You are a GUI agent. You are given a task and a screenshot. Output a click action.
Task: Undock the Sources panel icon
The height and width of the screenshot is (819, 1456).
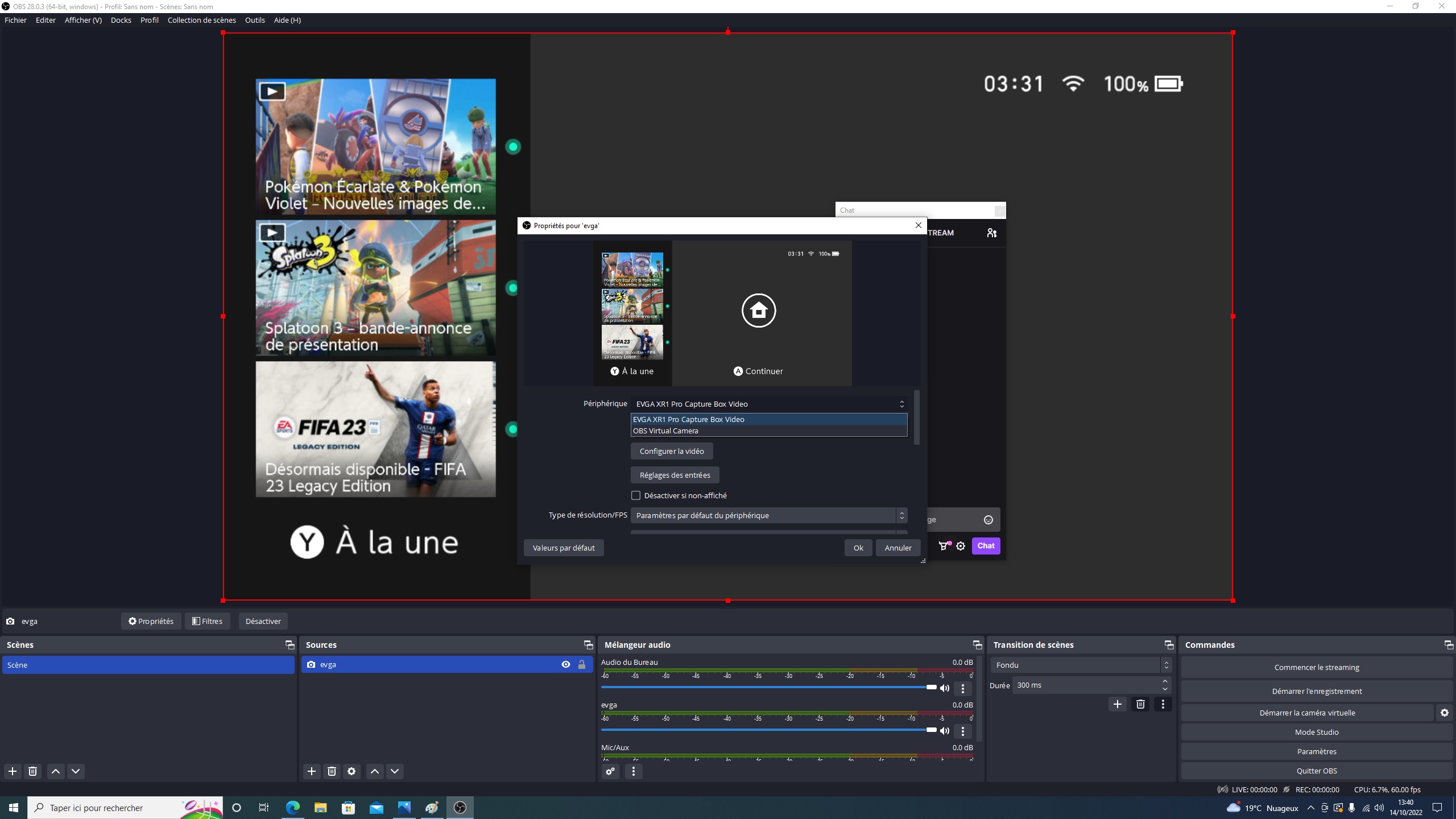coord(588,644)
